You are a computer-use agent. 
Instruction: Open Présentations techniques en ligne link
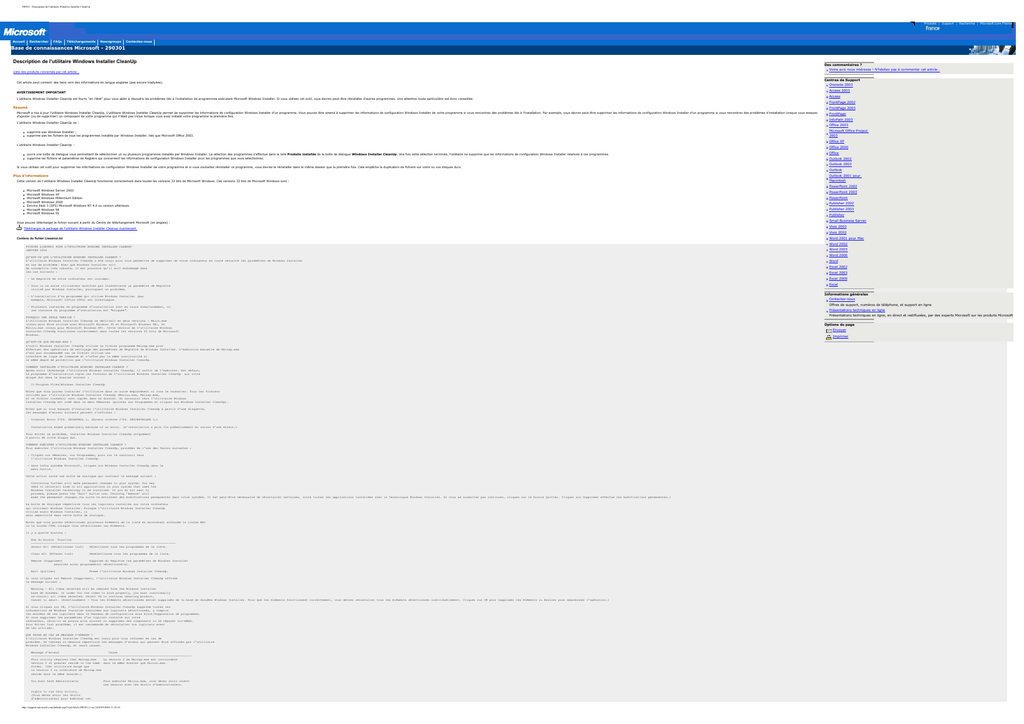(x=857, y=311)
